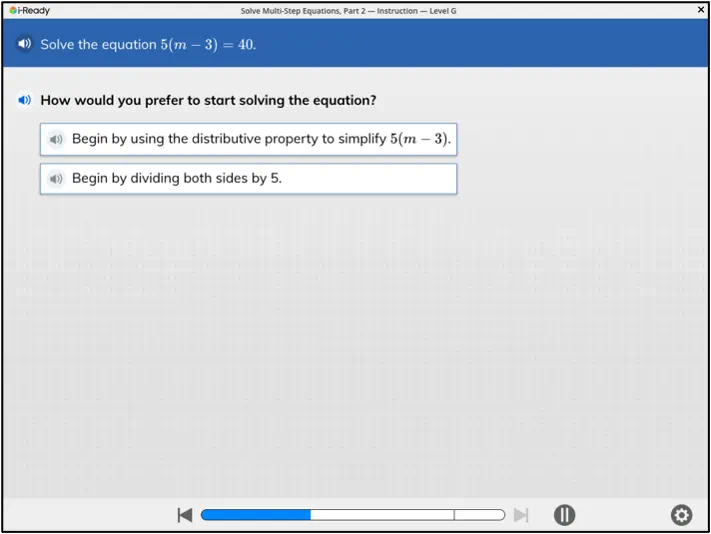The image size is (711, 534).
Task: Close the lesson with the X button
Action: 700,9
